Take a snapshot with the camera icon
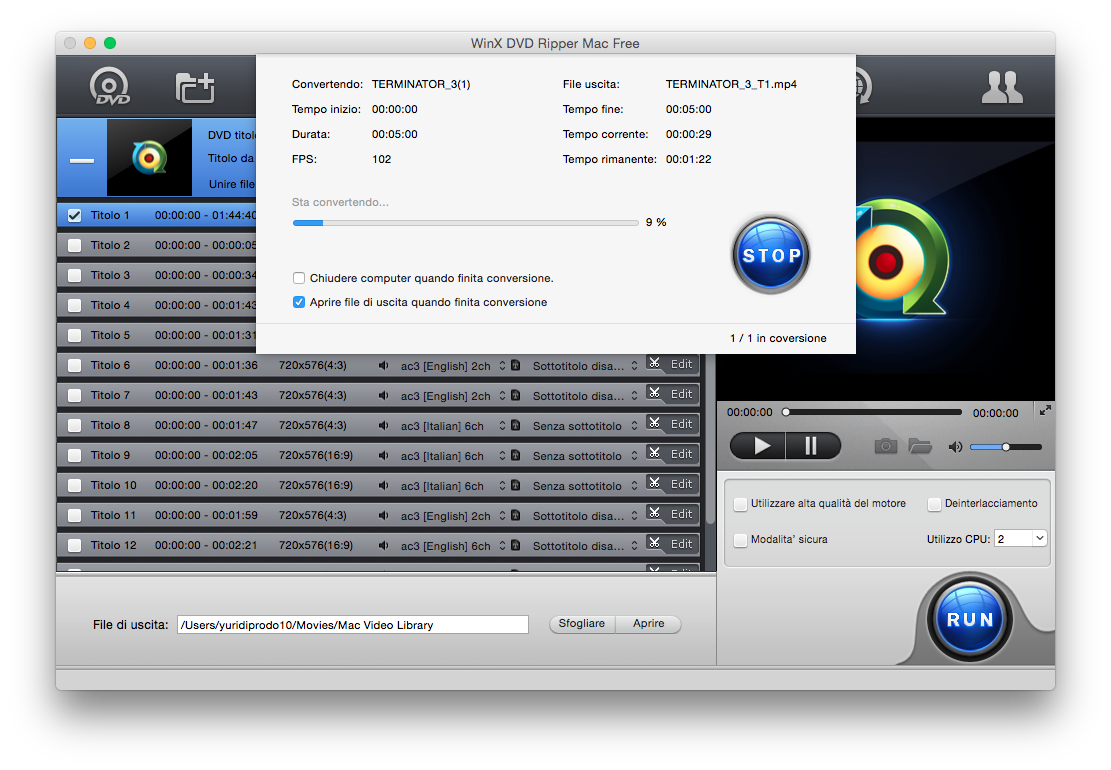 coord(885,446)
